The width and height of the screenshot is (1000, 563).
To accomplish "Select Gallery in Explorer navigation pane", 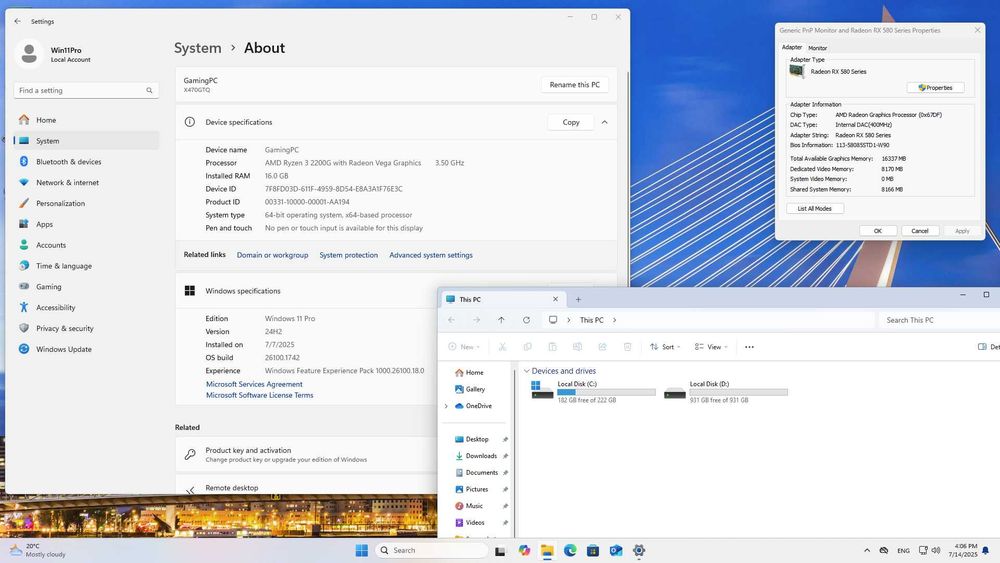I will click(x=475, y=389).
